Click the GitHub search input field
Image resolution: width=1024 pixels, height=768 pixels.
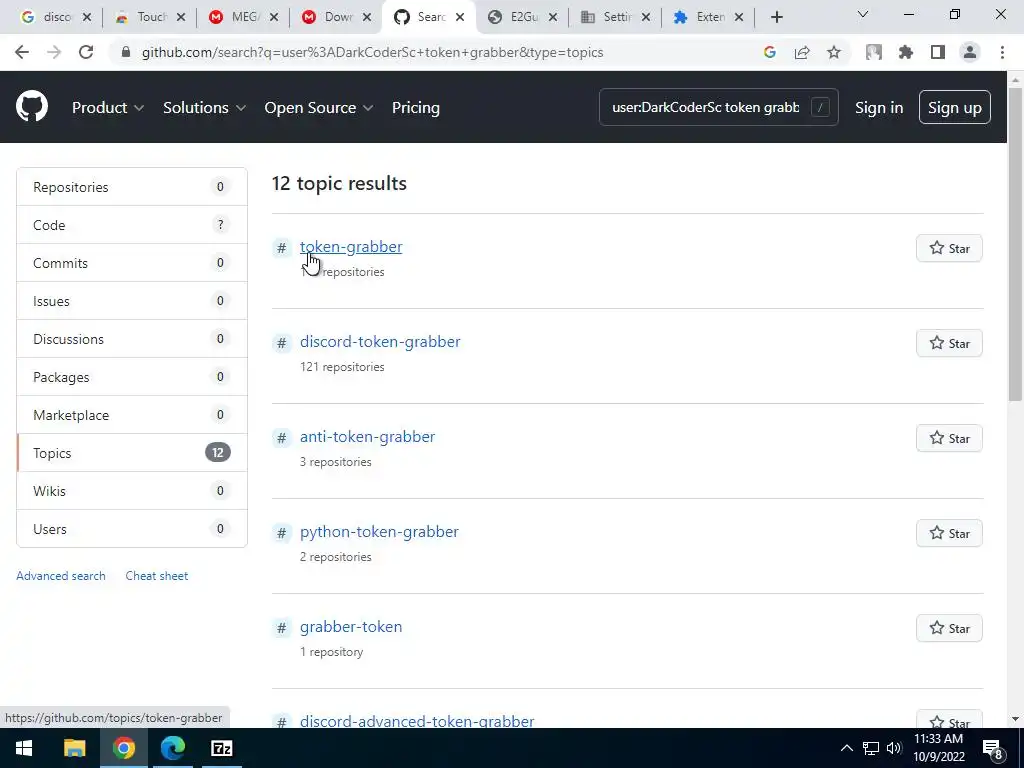pos(718,107)
